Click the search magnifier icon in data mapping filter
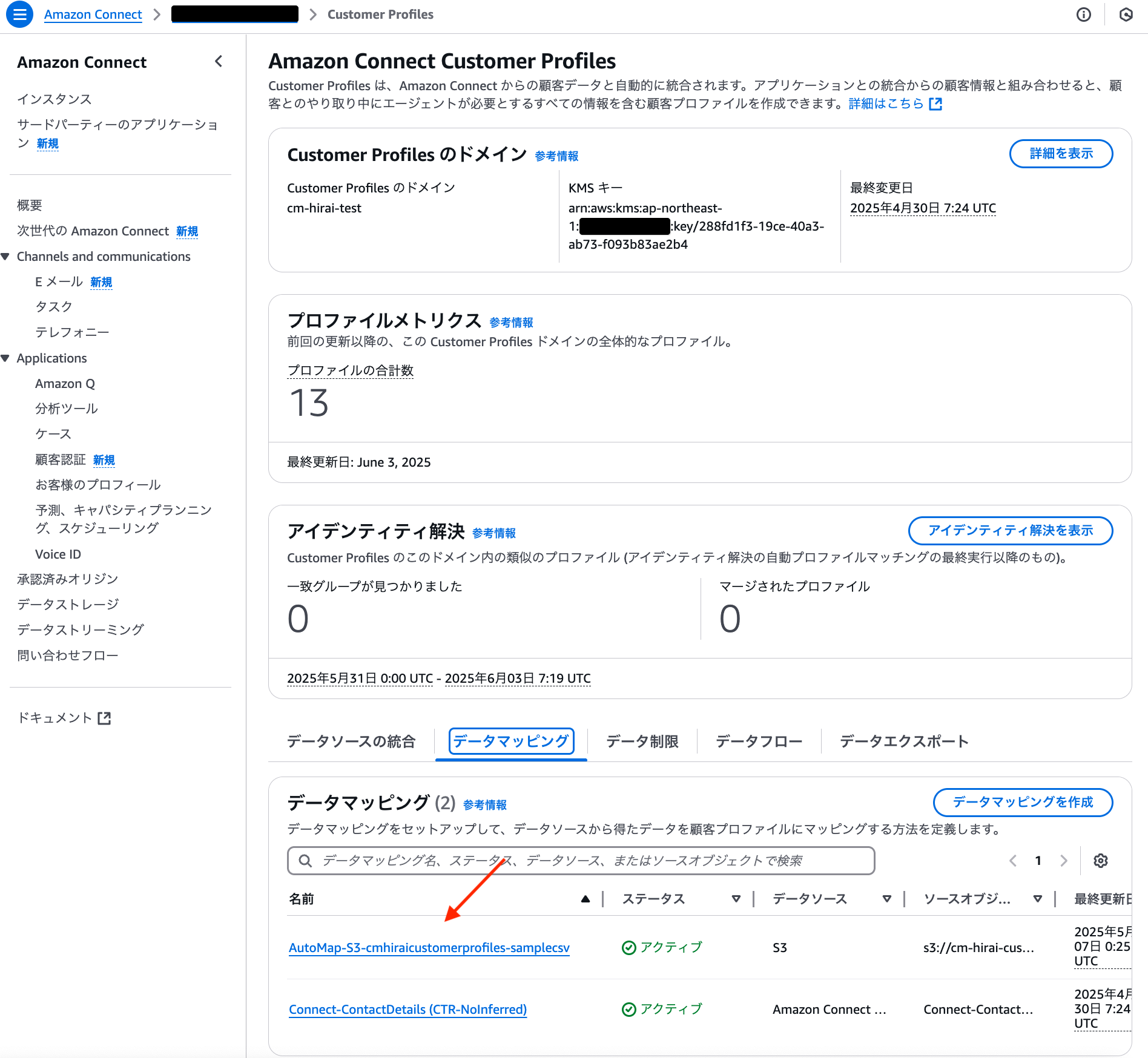The width and height of the screenshot is (1148, 1058). click(305, 861)
